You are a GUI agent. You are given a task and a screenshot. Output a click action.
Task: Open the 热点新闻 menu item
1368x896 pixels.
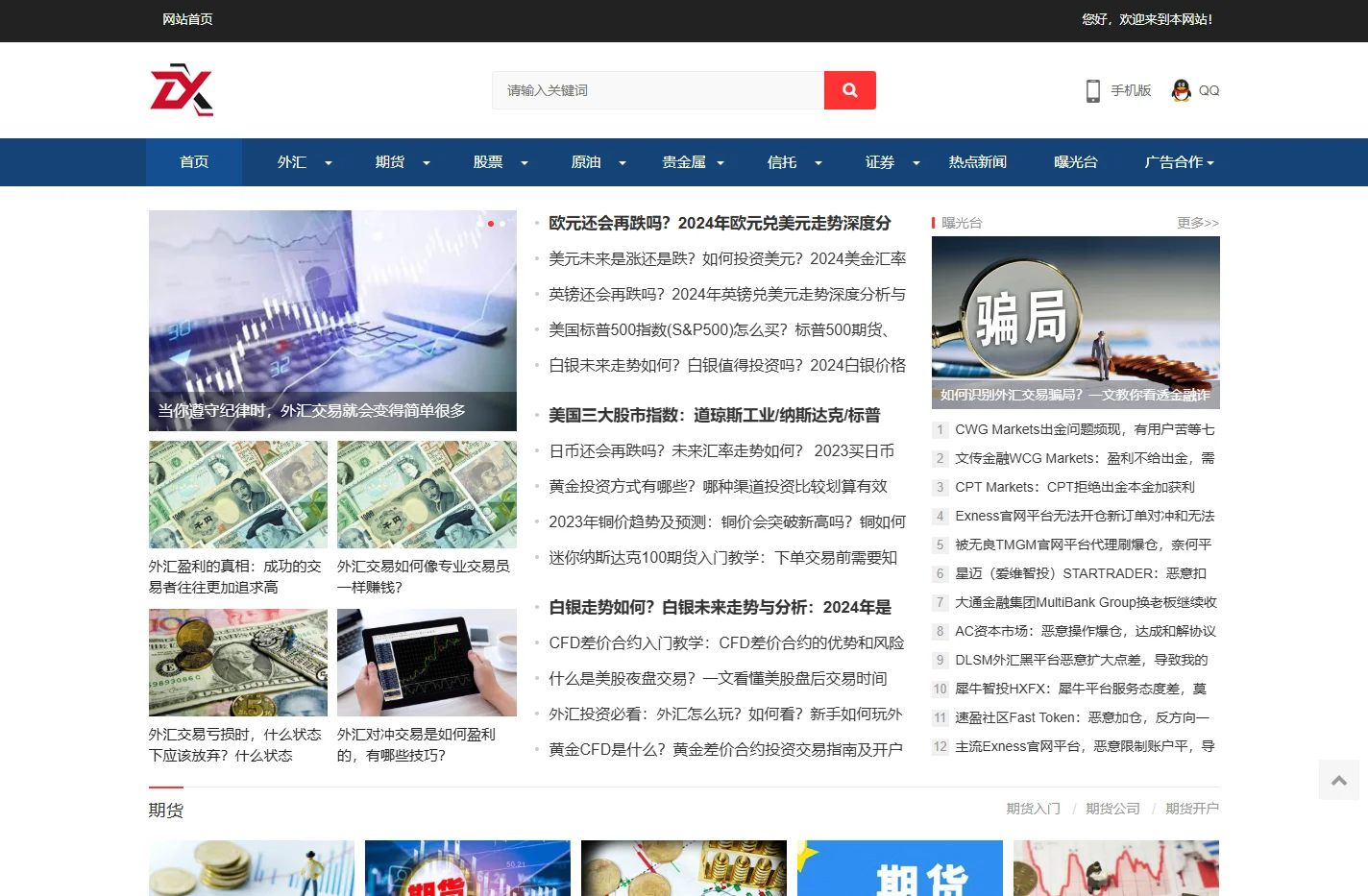pyautogui.click(x=978, y=162)
